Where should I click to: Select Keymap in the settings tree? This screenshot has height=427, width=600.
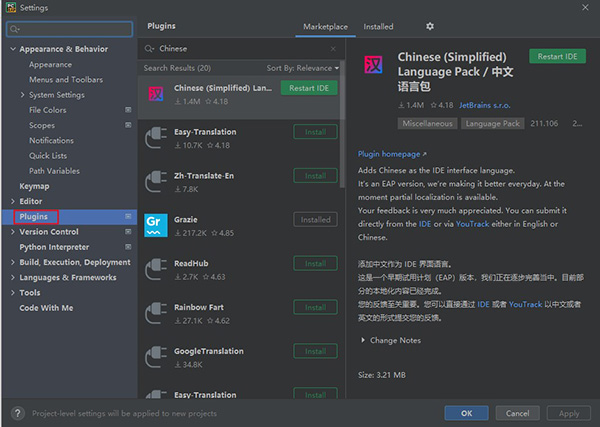34,186
